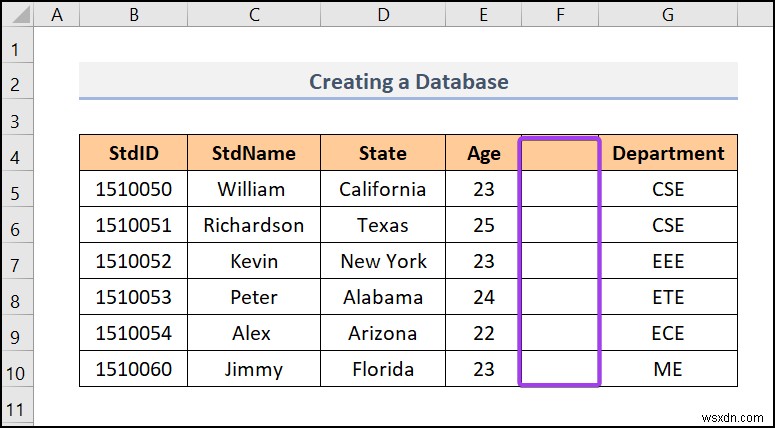
Task: Select the cell with California
Action: tap(382, 189)
